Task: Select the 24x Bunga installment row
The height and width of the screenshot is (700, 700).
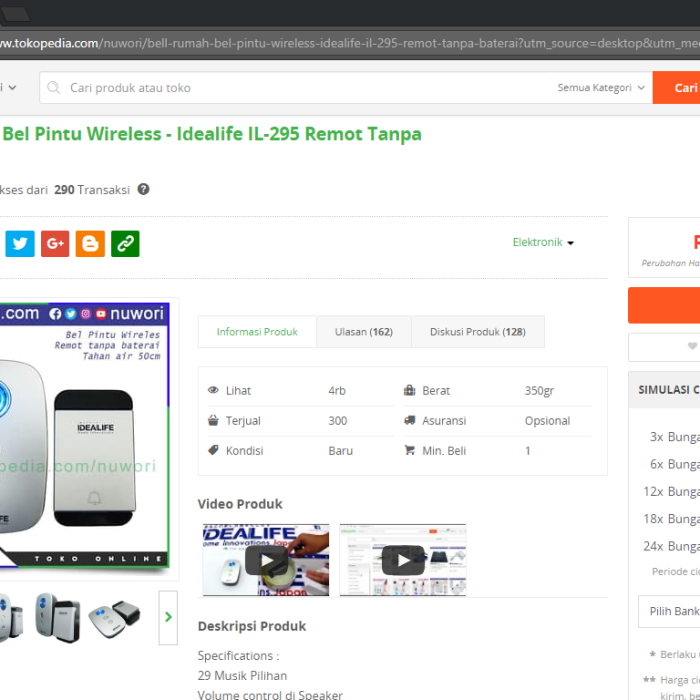Action: [x=671, y=546]
